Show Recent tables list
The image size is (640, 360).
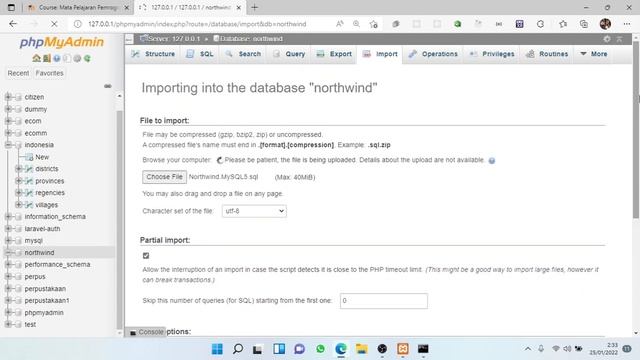coord(18,73)
